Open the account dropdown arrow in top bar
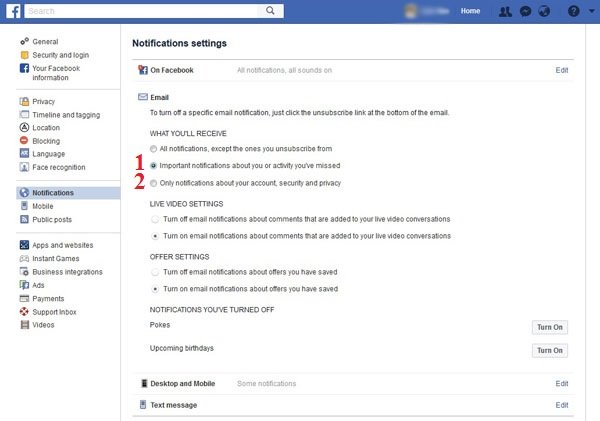The height and width of the screenshot is (421, 600). (592, 11)
